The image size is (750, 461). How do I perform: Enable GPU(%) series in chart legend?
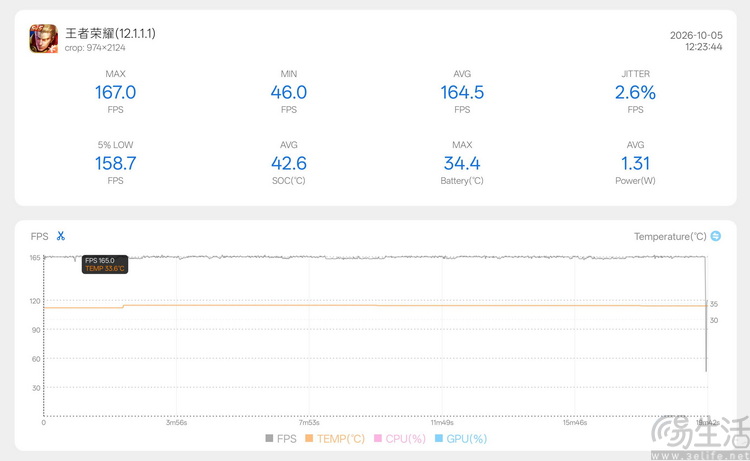[x=461, y=439]
